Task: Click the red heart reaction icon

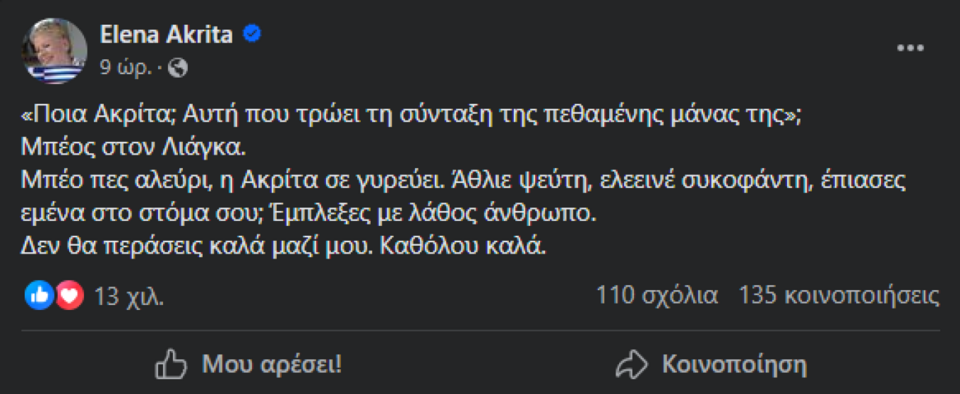Action: pos(69,296)
